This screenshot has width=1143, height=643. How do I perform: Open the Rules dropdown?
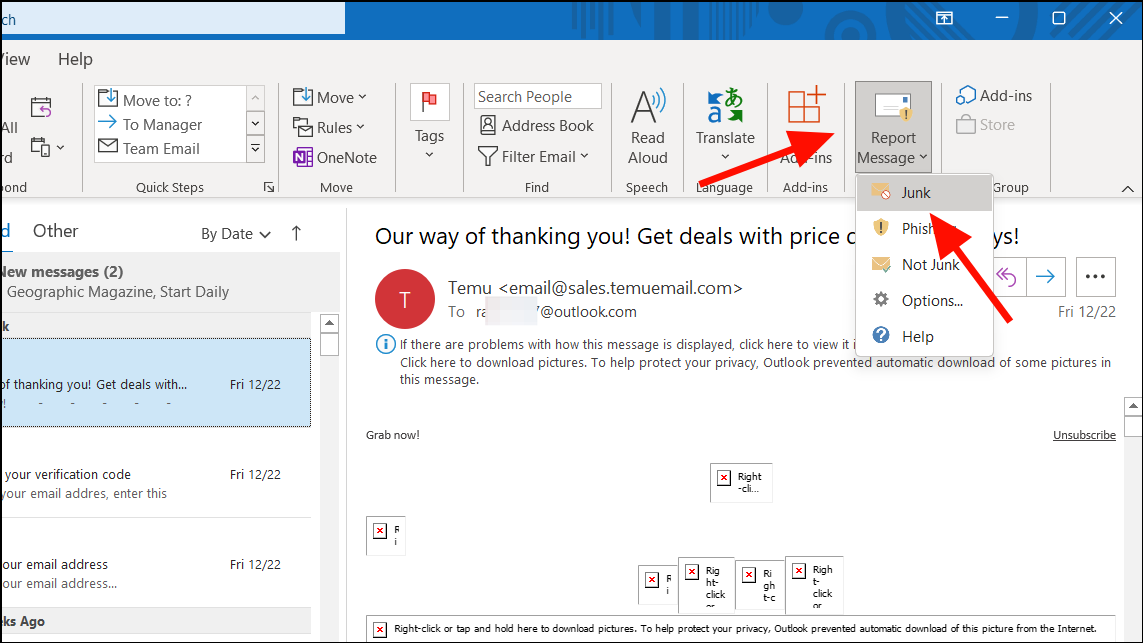coord(329,127)
